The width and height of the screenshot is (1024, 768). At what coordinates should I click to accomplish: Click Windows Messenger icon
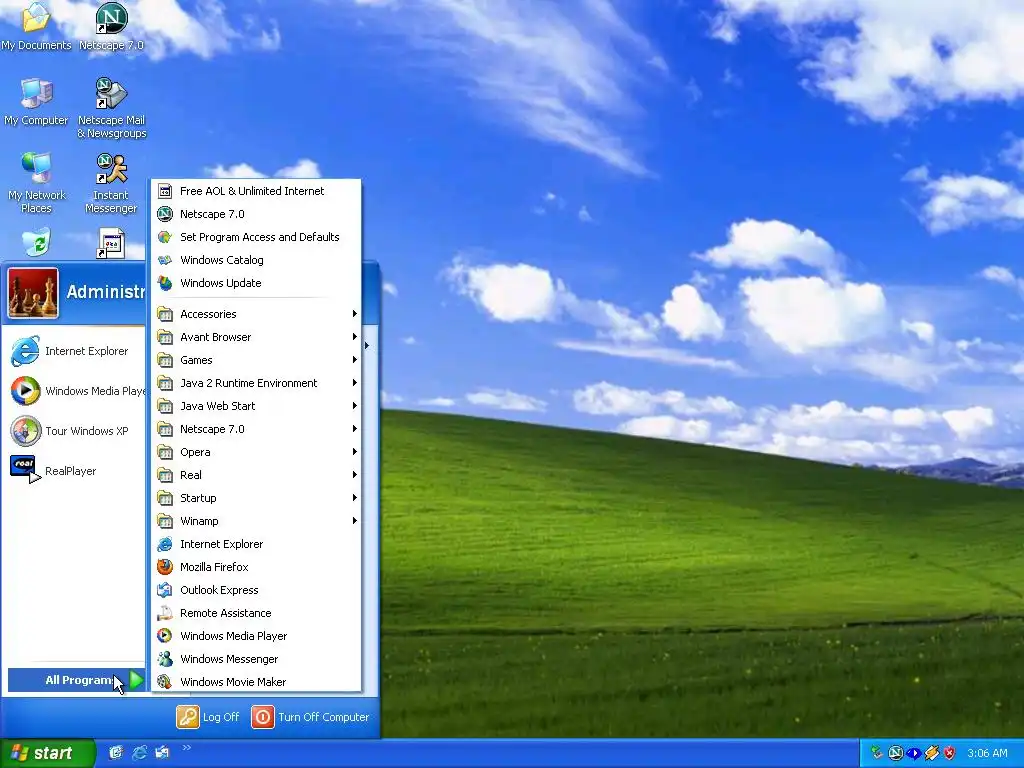pyautogui.click(x=165, y=659)
